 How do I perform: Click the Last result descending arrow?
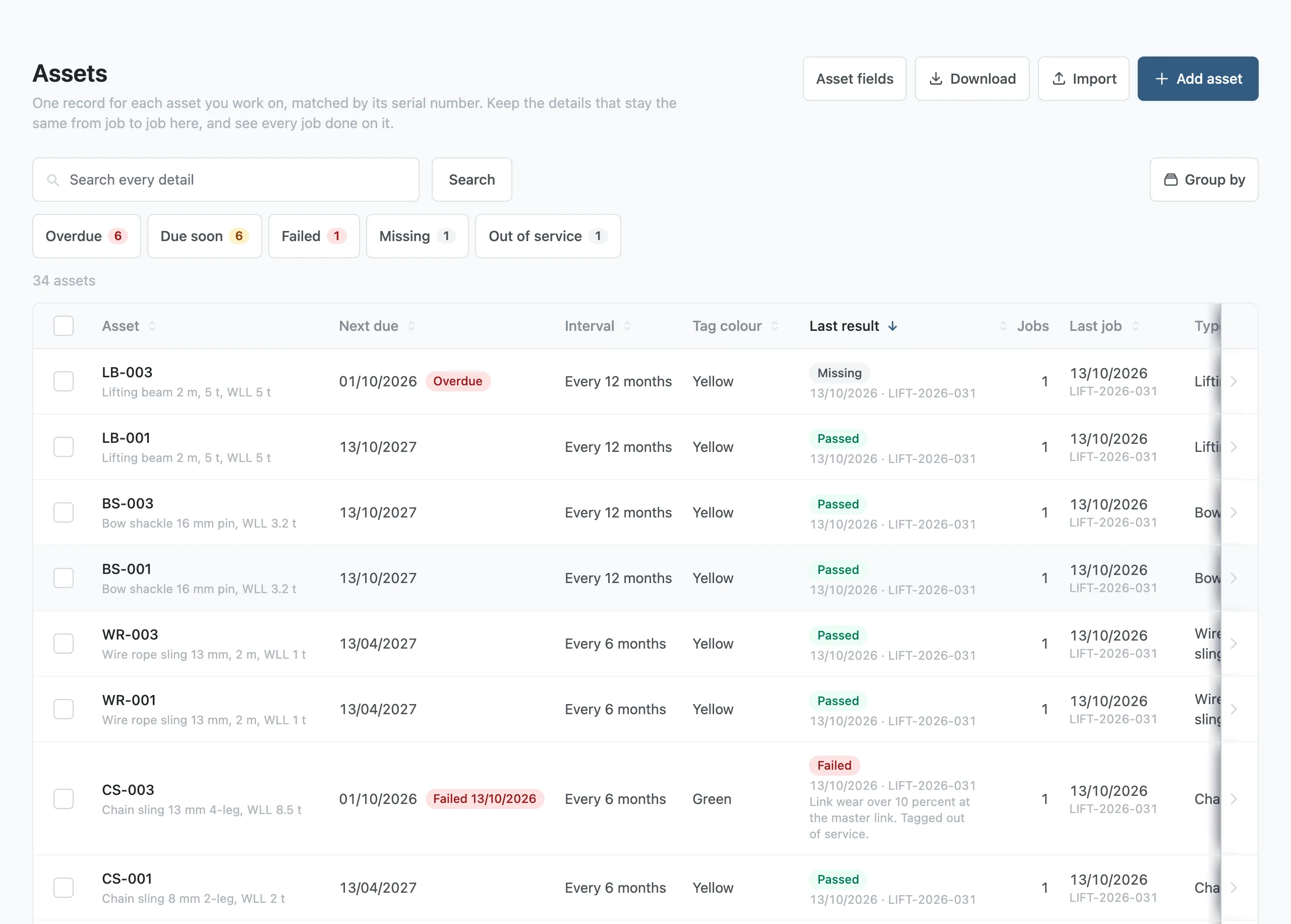tap(893, 326)
